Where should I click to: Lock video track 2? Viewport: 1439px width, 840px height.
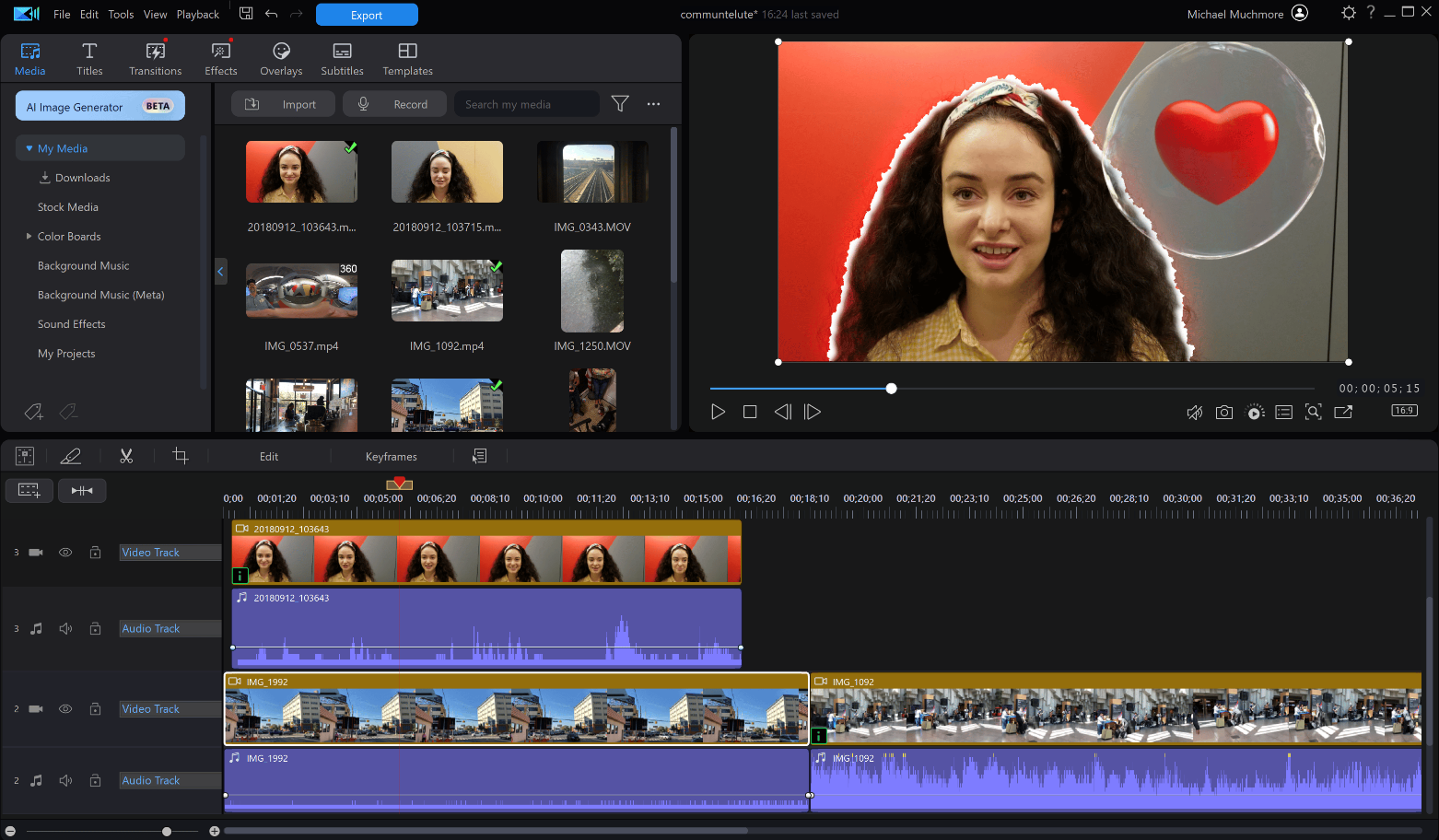point(95,709)
